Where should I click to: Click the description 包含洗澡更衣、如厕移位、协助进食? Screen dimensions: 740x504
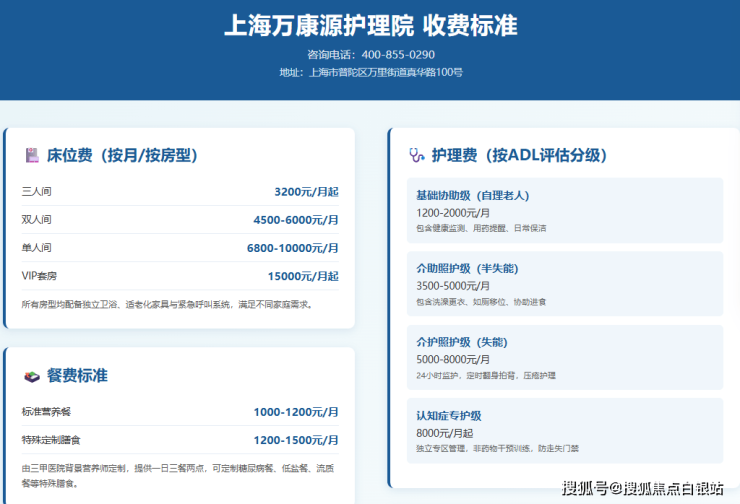(x=481, y=302)
